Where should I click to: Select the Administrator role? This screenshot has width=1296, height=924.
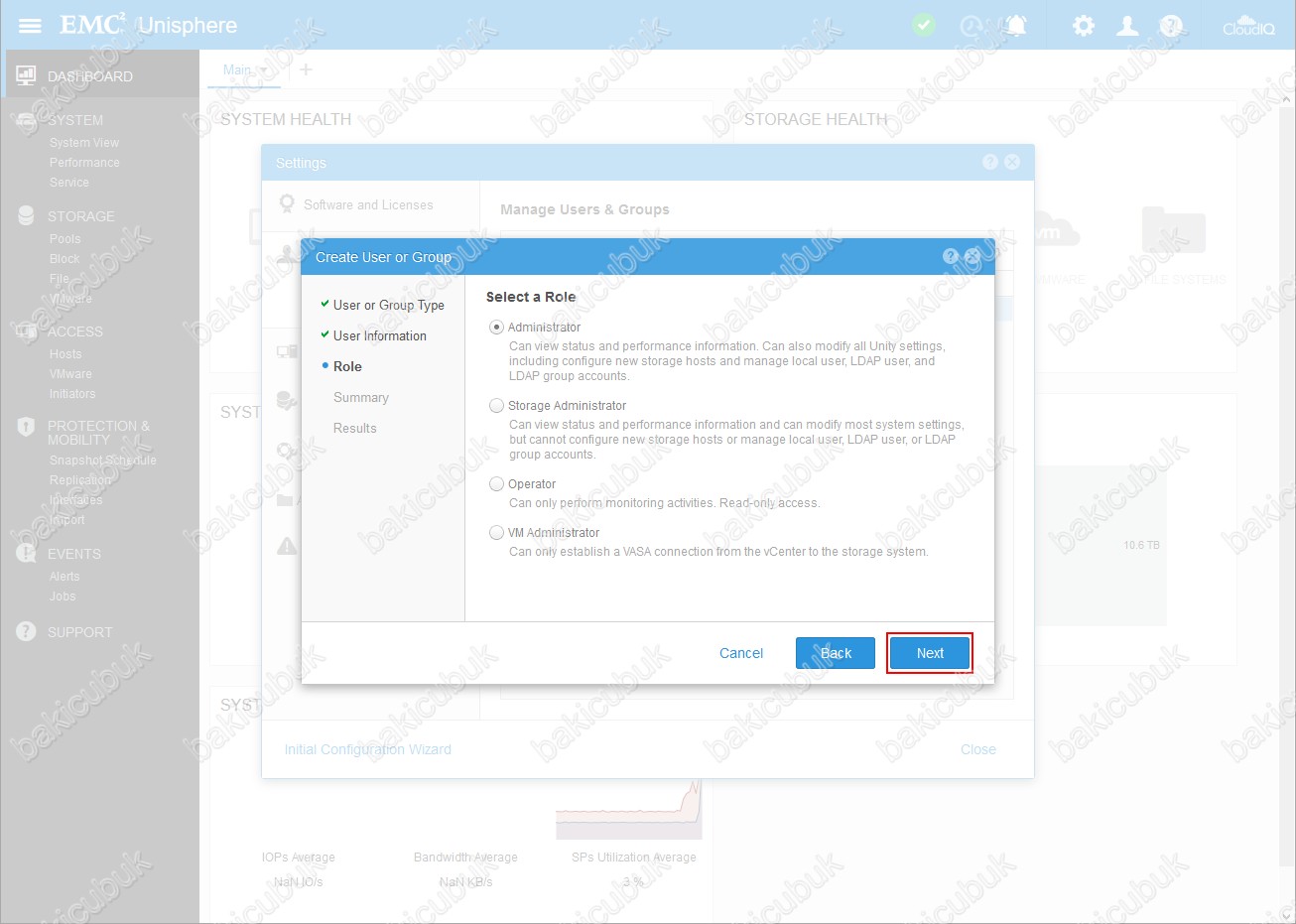[497, 328]
